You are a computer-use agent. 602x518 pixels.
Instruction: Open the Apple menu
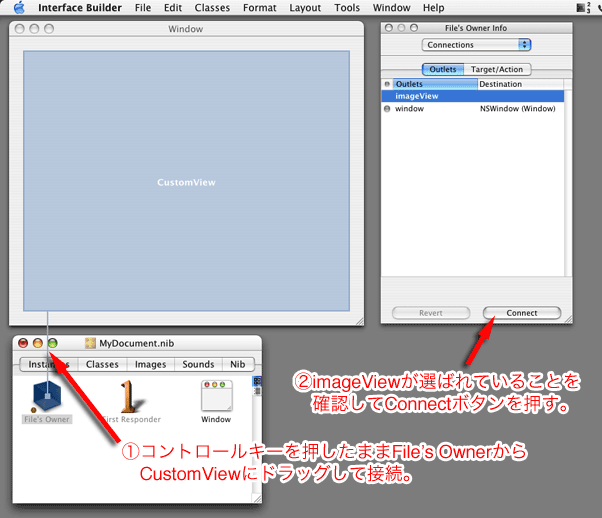(18, 8)
